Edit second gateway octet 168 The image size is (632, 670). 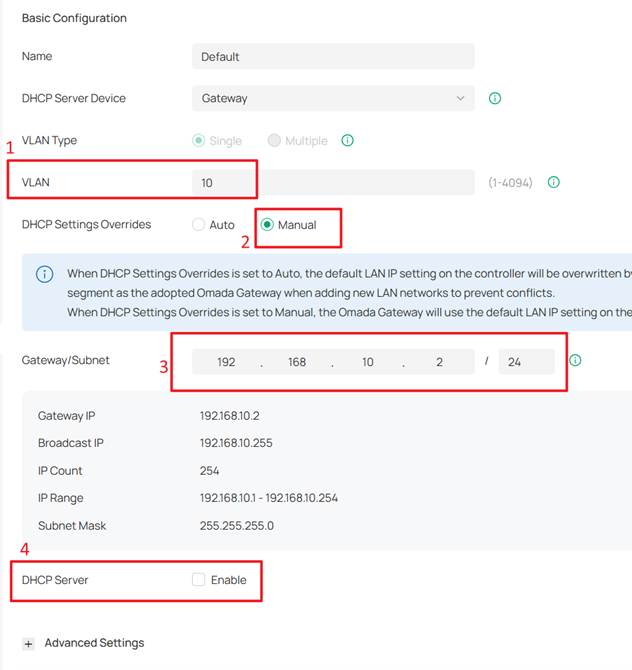pos(297,362)
